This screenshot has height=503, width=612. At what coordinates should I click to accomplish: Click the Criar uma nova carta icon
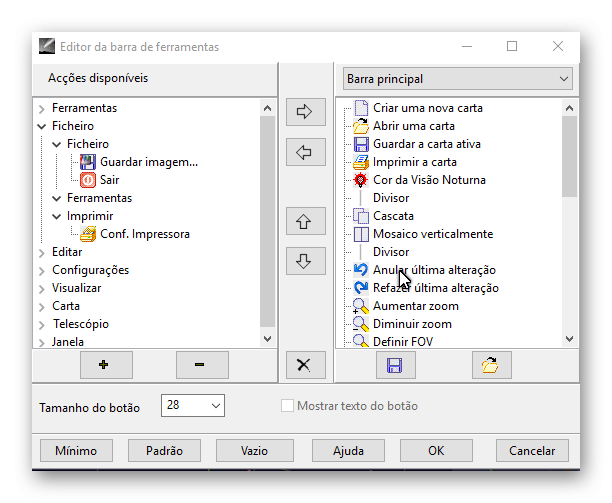point(361,108)
